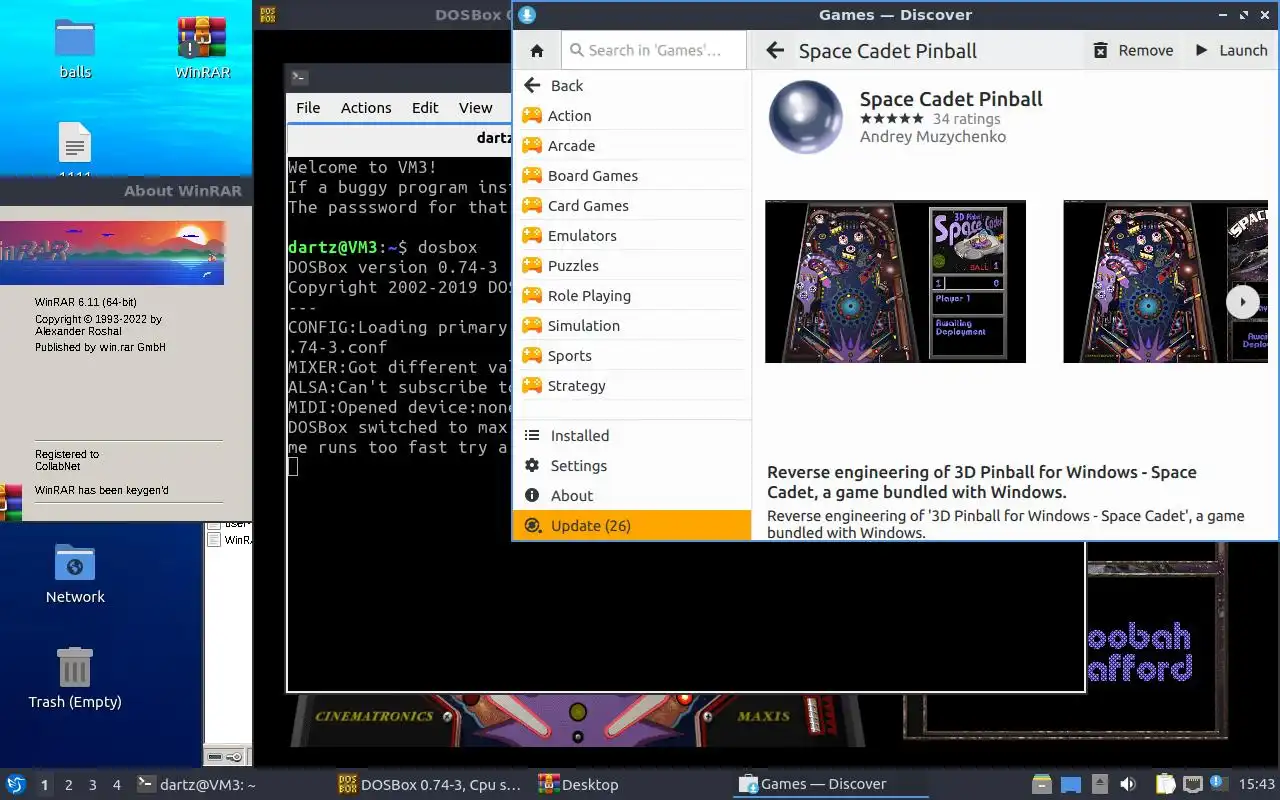Click the network tray icon

[x=1192, y=784]
